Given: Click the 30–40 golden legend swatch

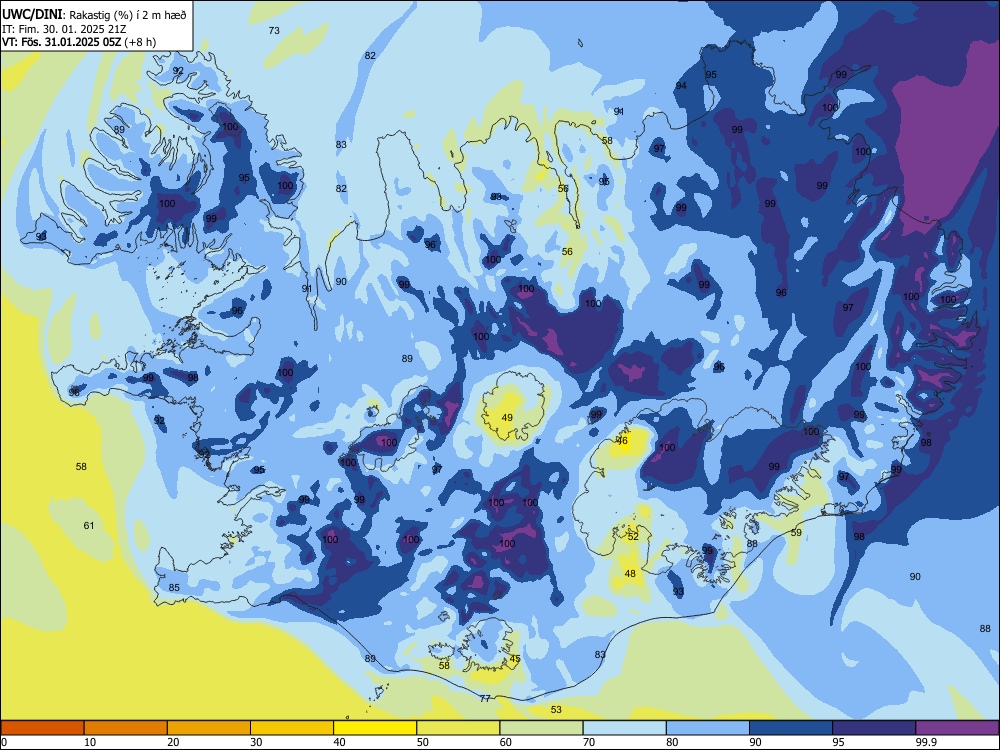Looking at the screenshot, I should 292,728.
